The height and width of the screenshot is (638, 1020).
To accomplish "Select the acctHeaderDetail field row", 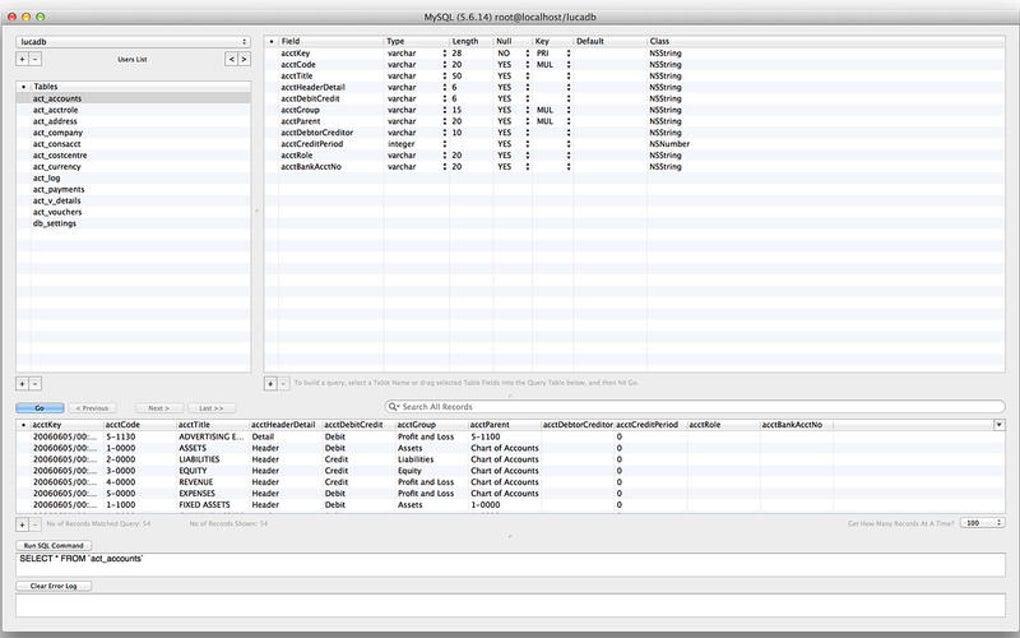I will (634, 87).
